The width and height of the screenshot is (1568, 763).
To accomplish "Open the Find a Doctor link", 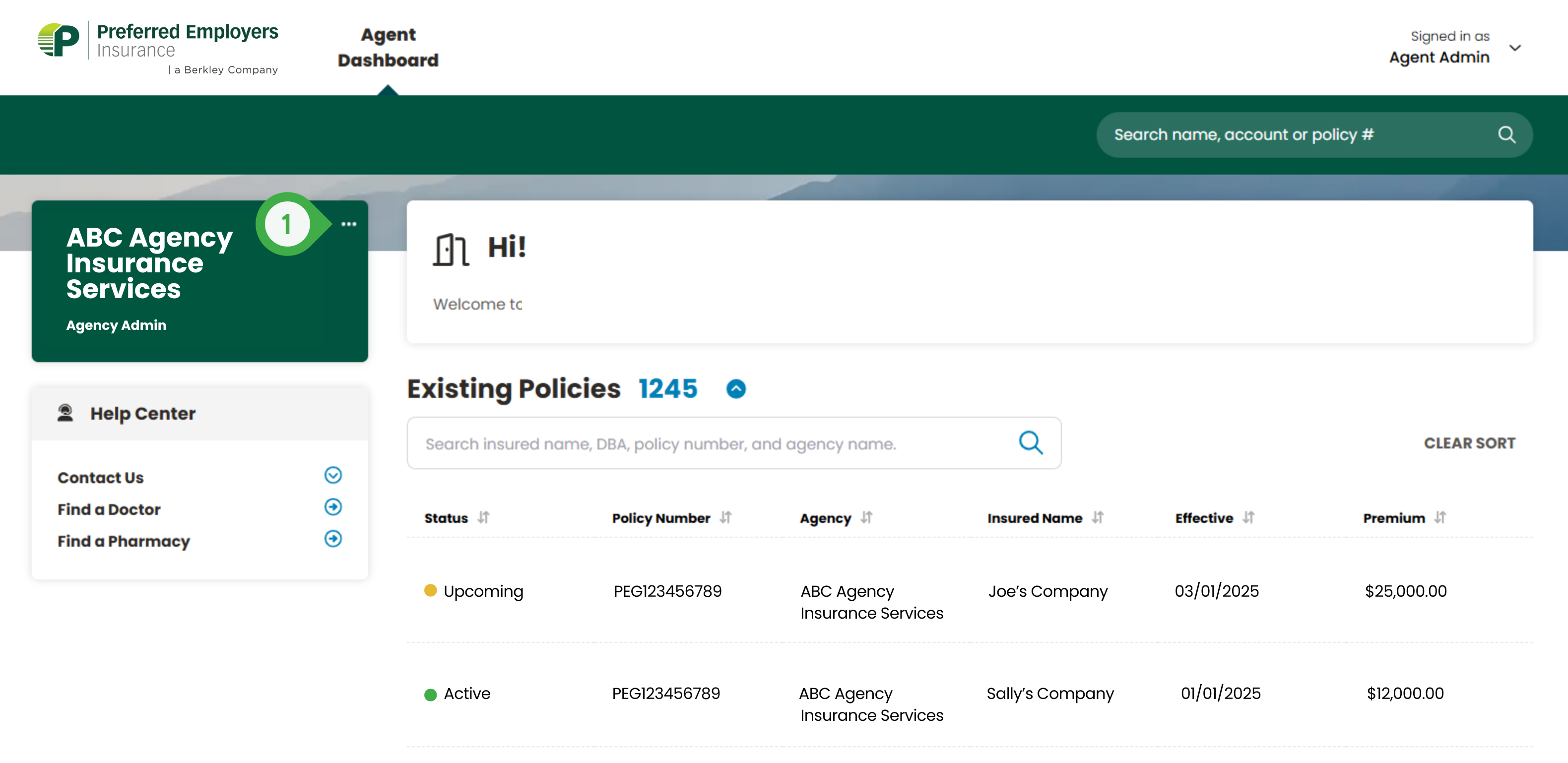I will (109, 509).
